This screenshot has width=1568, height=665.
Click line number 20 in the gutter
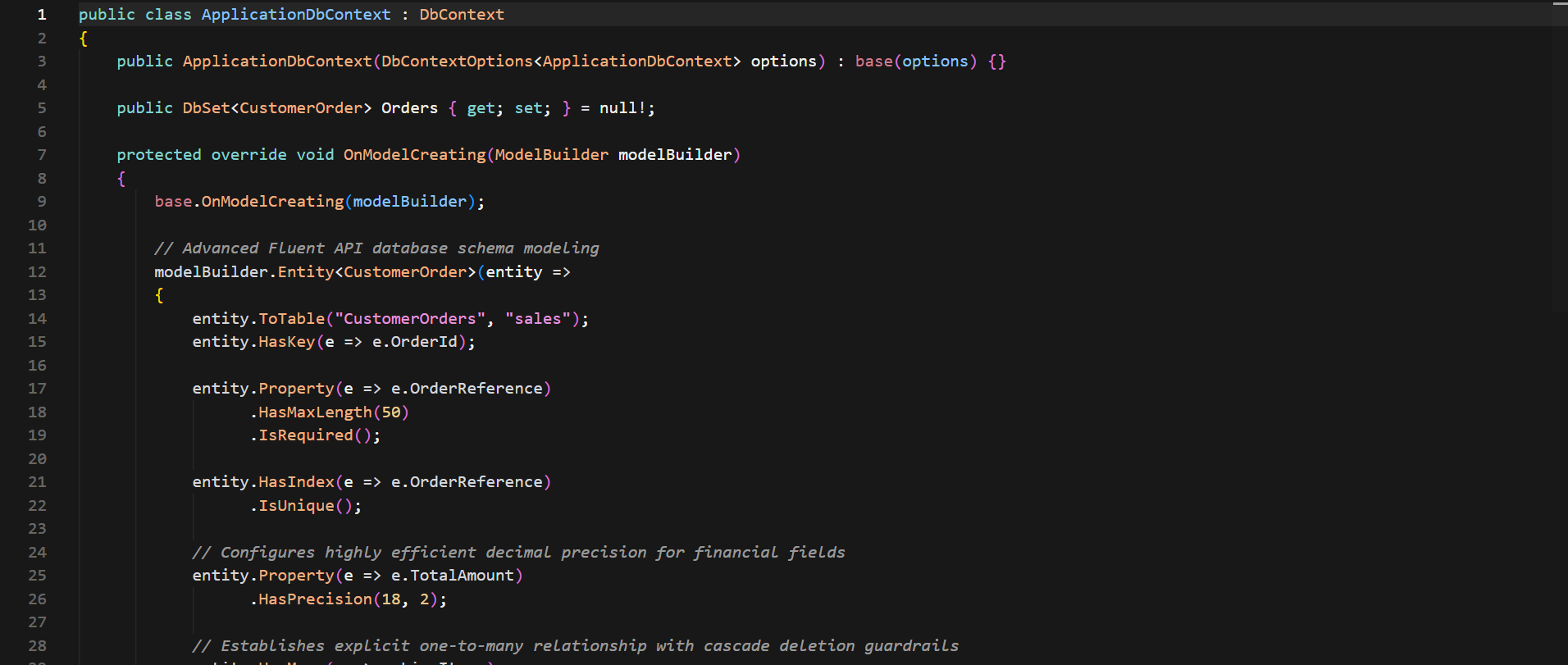coord(38,459)
